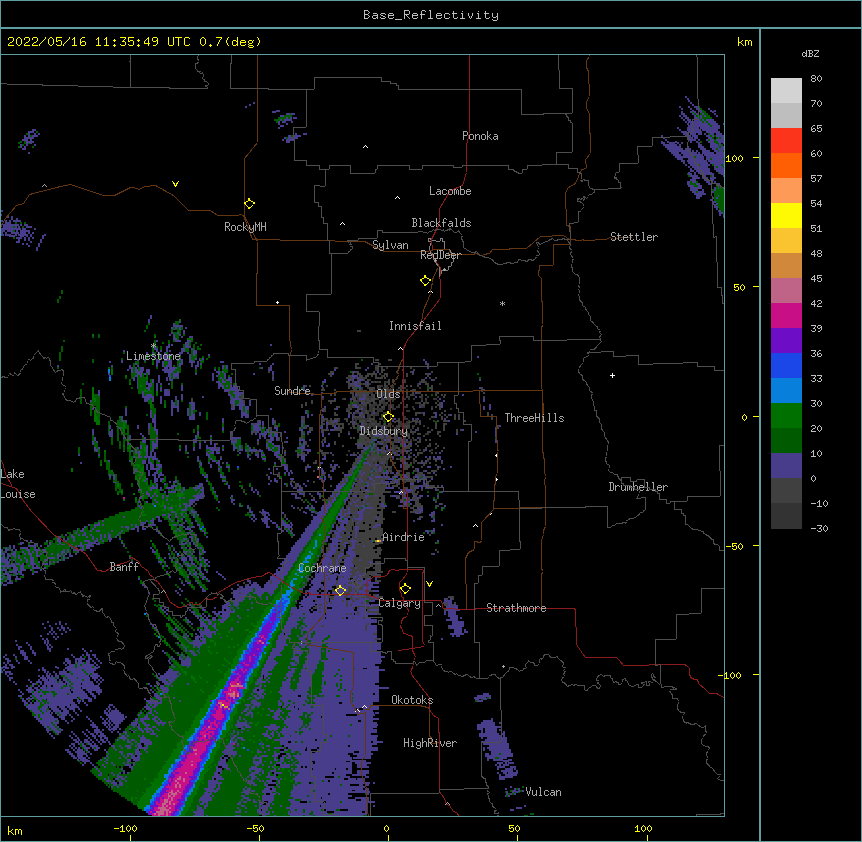The width and height of the screenshot is (862, 842).
Task: Click the white asterisk marker east of Innisfail
Action: coord(502,304)
